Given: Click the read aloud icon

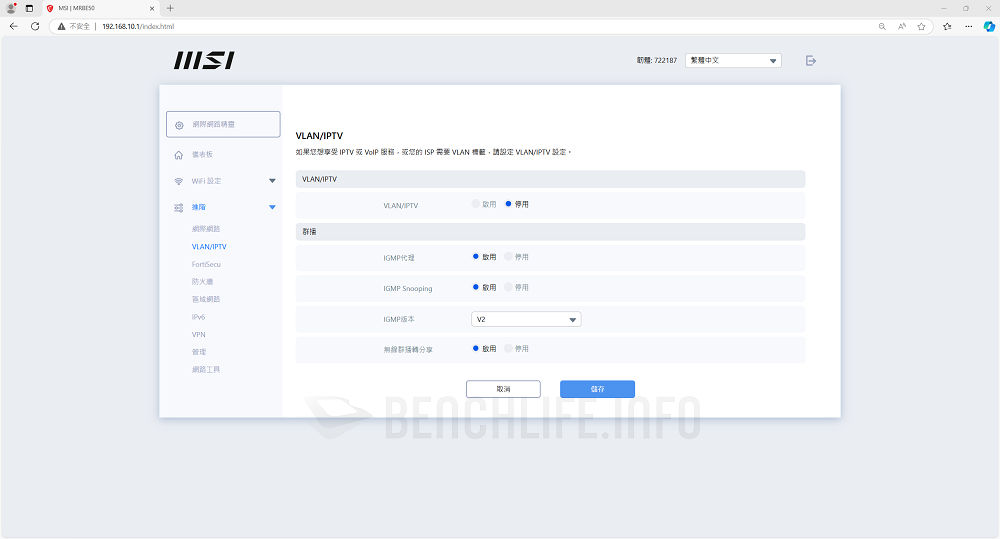Looking at the screenshot, I should [x=902, y=26].
